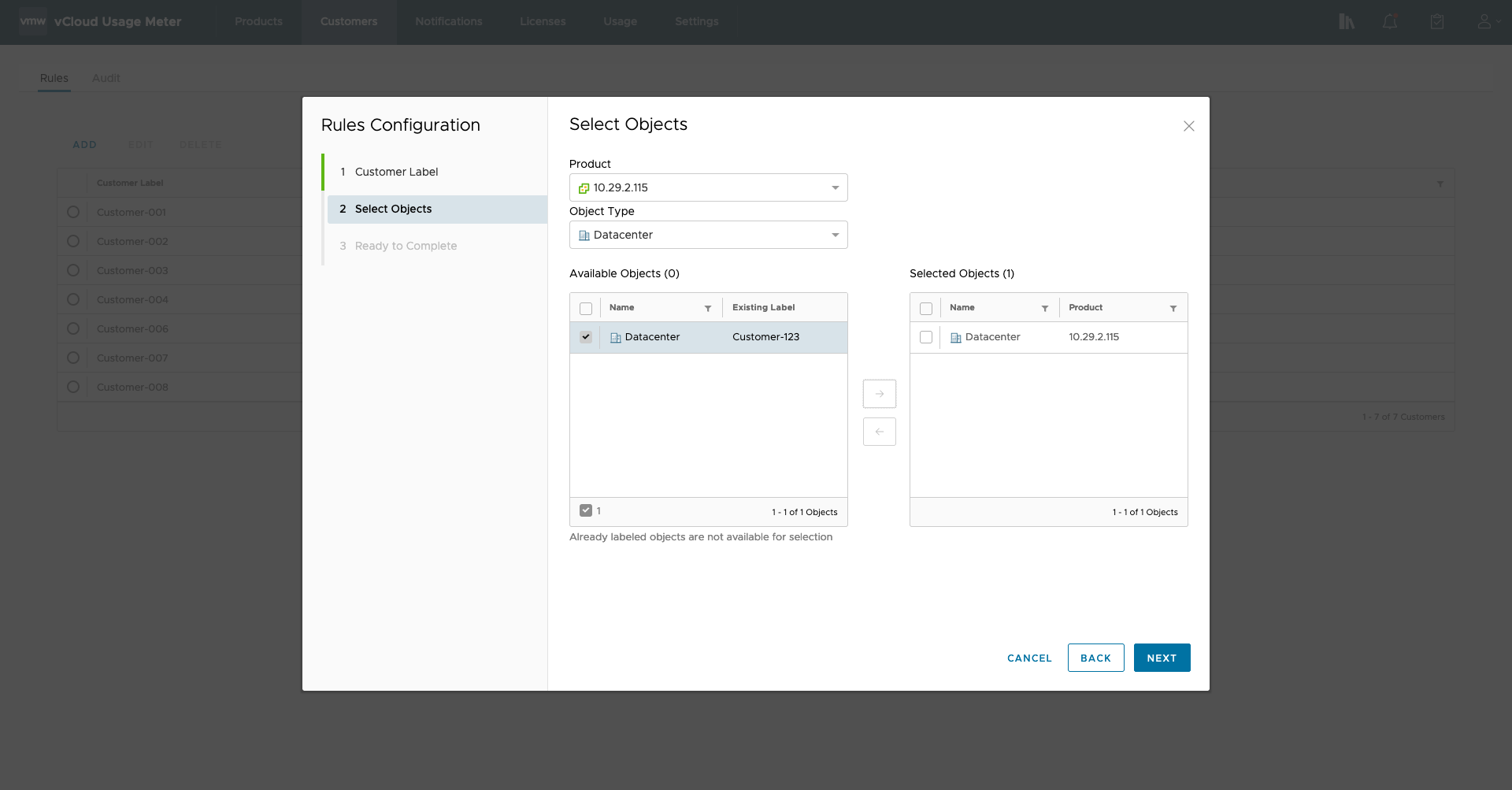Uncheck the Datacenter row in Available Objects
The image size is (1512, 790).
pyautogui.click(x=586, y=337)
